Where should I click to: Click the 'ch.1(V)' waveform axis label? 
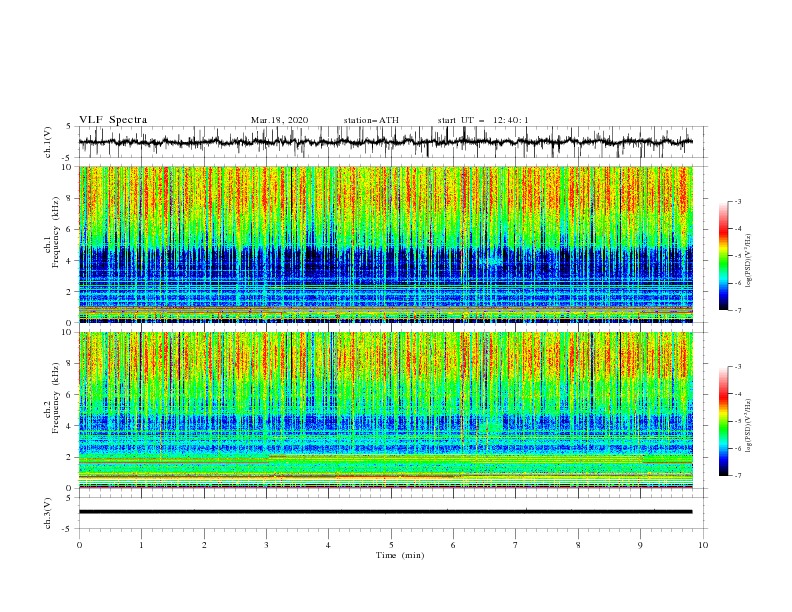click(x=48, y=142)
